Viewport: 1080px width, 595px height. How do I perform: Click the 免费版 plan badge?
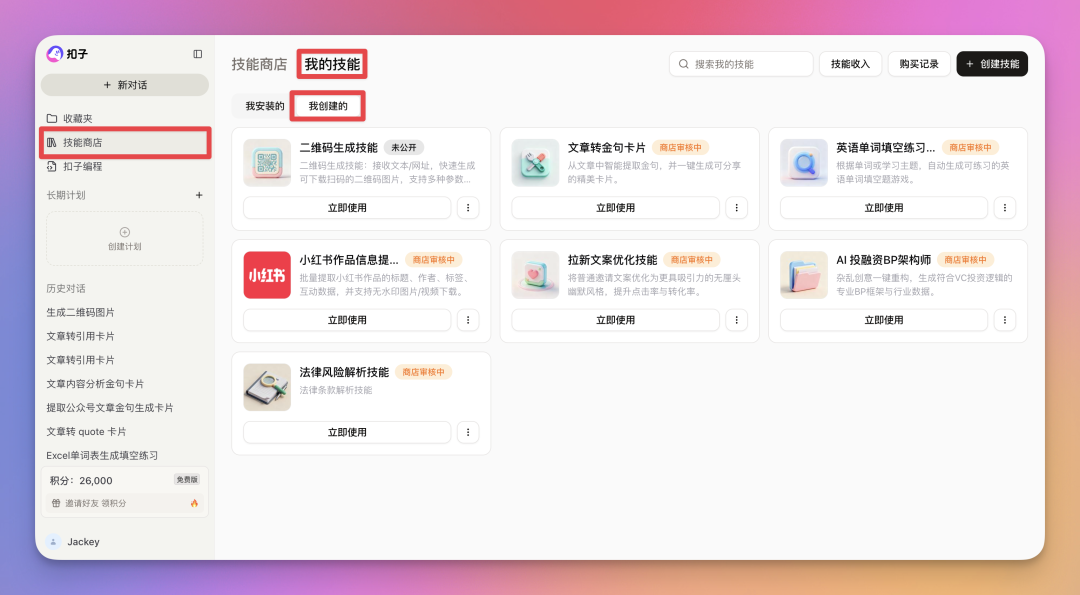point(187,479)
